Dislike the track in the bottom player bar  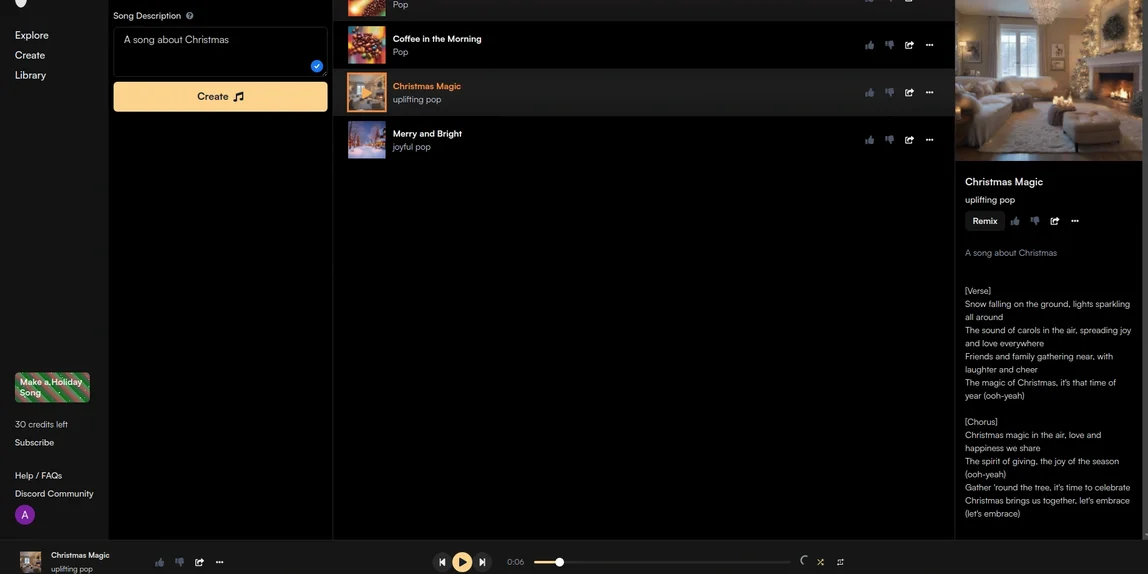pos(179,562)
